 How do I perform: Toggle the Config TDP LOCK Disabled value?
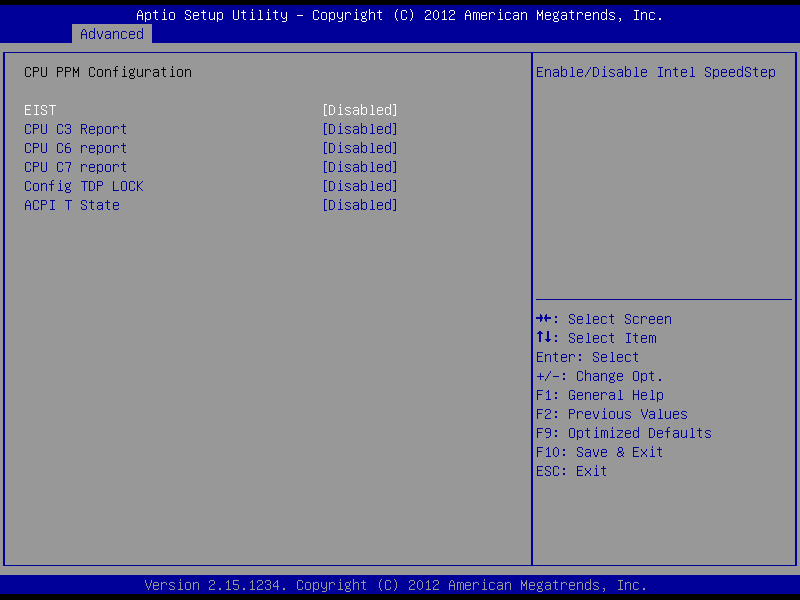pos(360,186)
